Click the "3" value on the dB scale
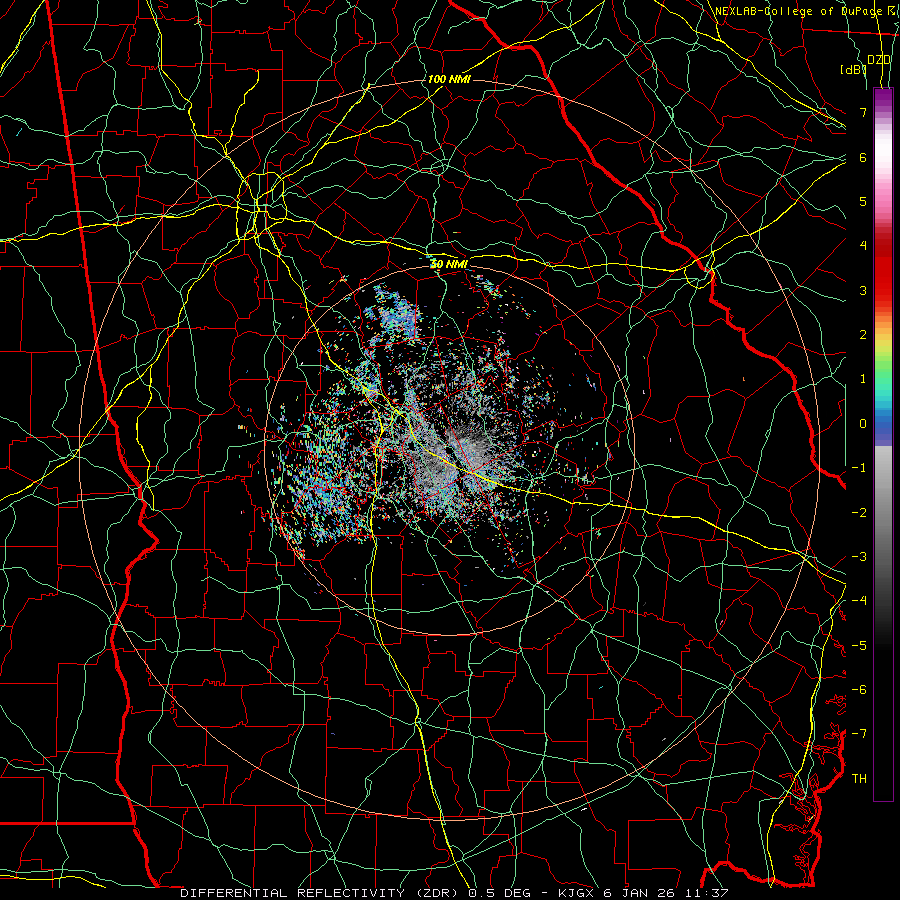The width and height of the screenshot is (900, 900). (863, 290)
